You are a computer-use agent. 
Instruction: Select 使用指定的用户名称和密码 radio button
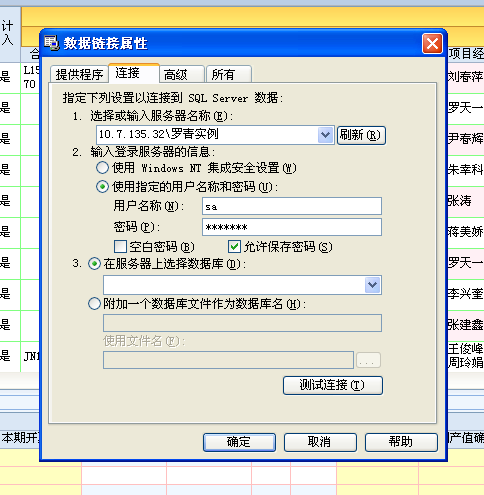[102, 187]
